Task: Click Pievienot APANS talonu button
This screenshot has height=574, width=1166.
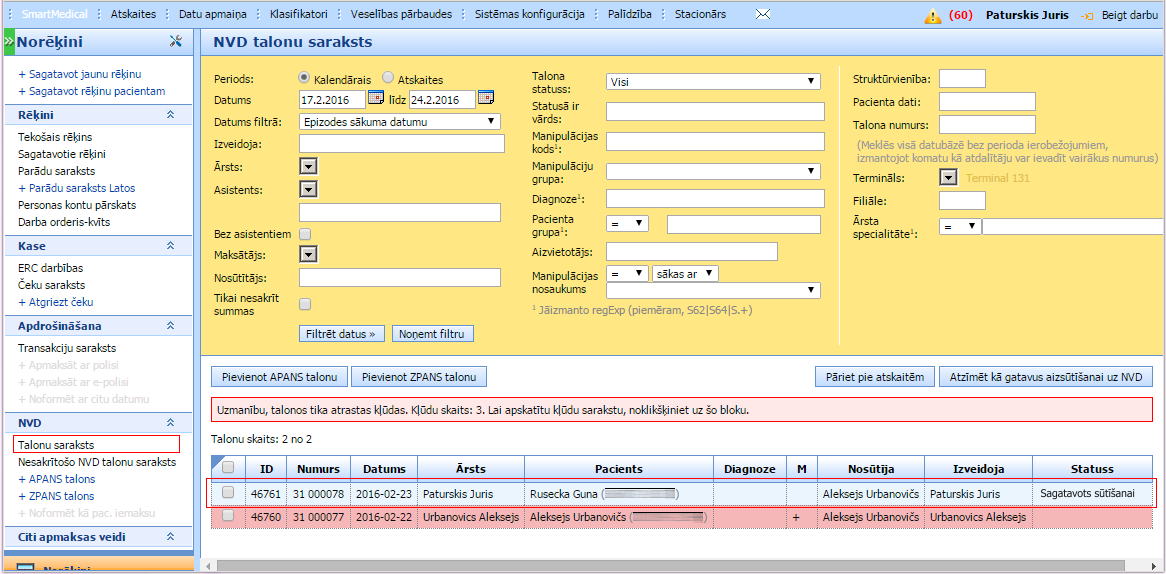Action: point(279,377)
